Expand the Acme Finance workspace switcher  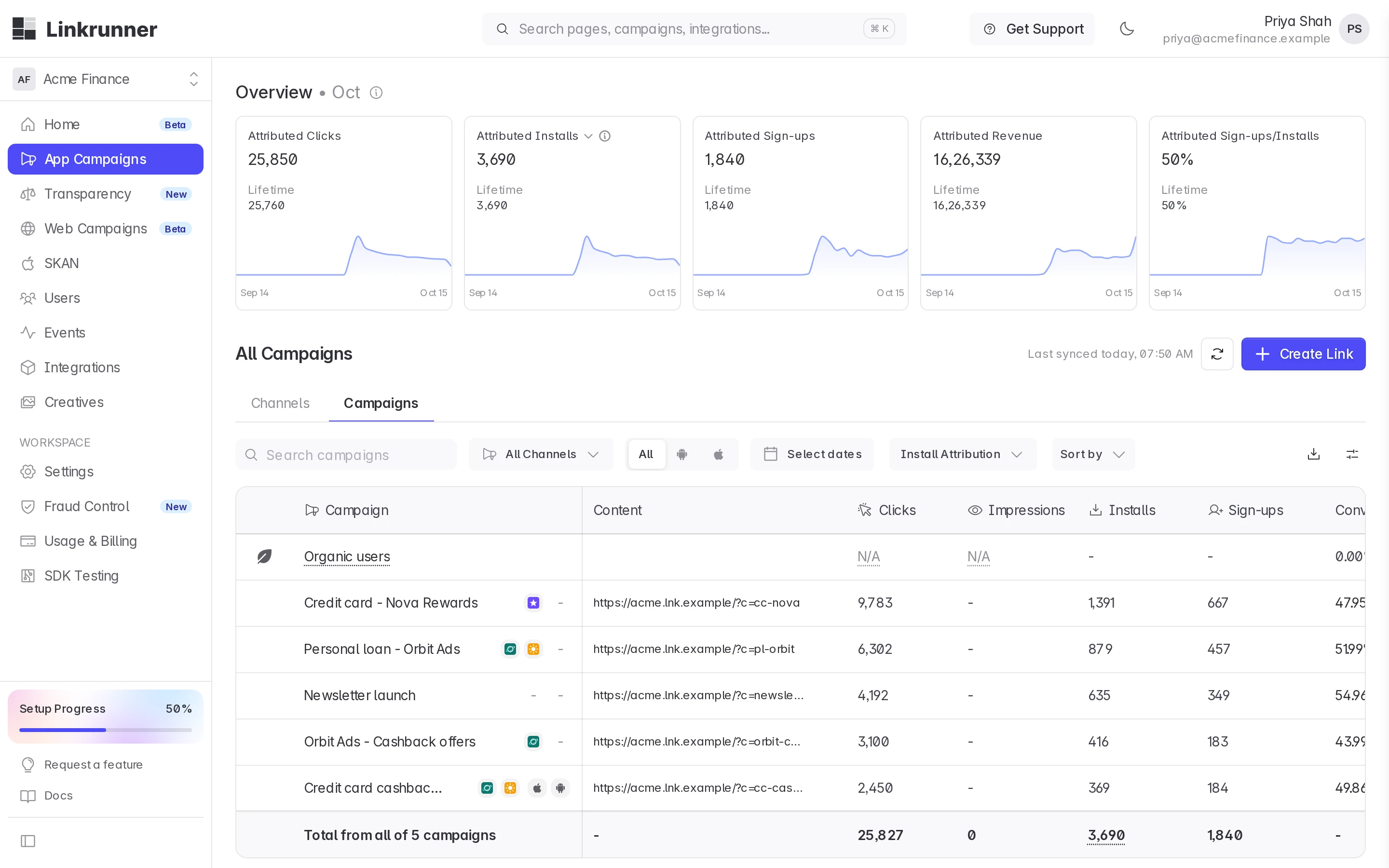click(x=106, y=79)
